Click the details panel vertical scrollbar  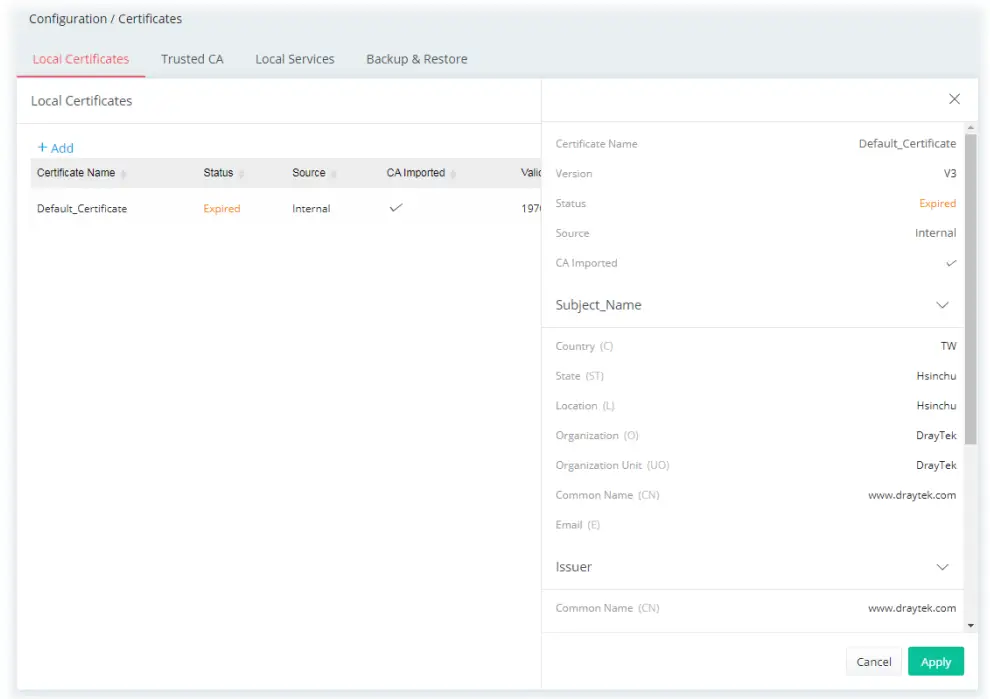[x=970, y=290]
